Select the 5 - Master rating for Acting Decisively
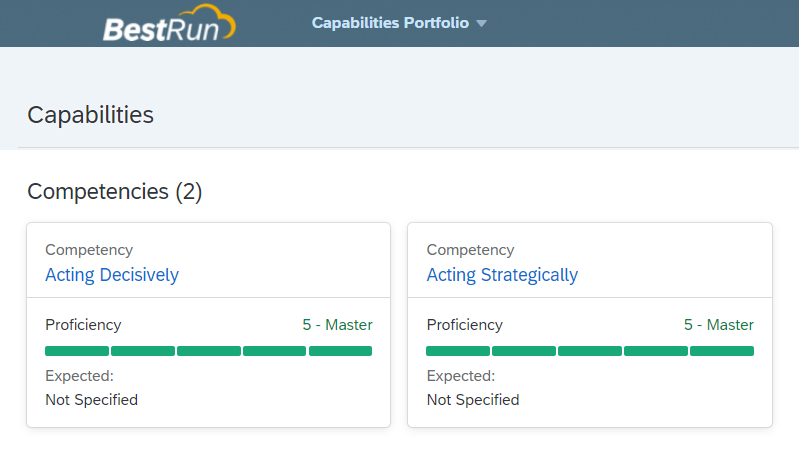799x455 pixels. coord(337,325)
